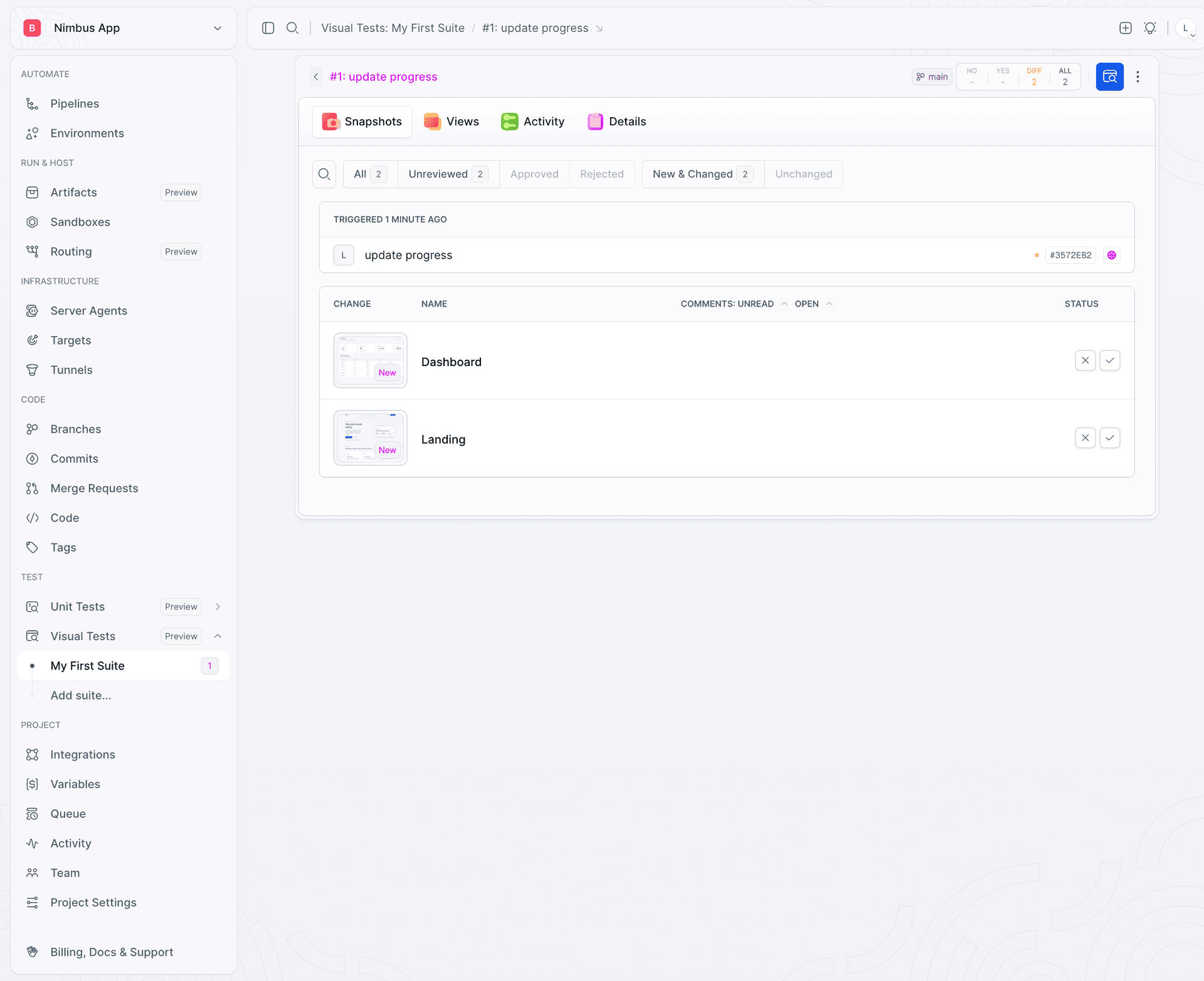Click Add suite... in the sidebar
The image size is (1204, 981).
tap(81, 695)
